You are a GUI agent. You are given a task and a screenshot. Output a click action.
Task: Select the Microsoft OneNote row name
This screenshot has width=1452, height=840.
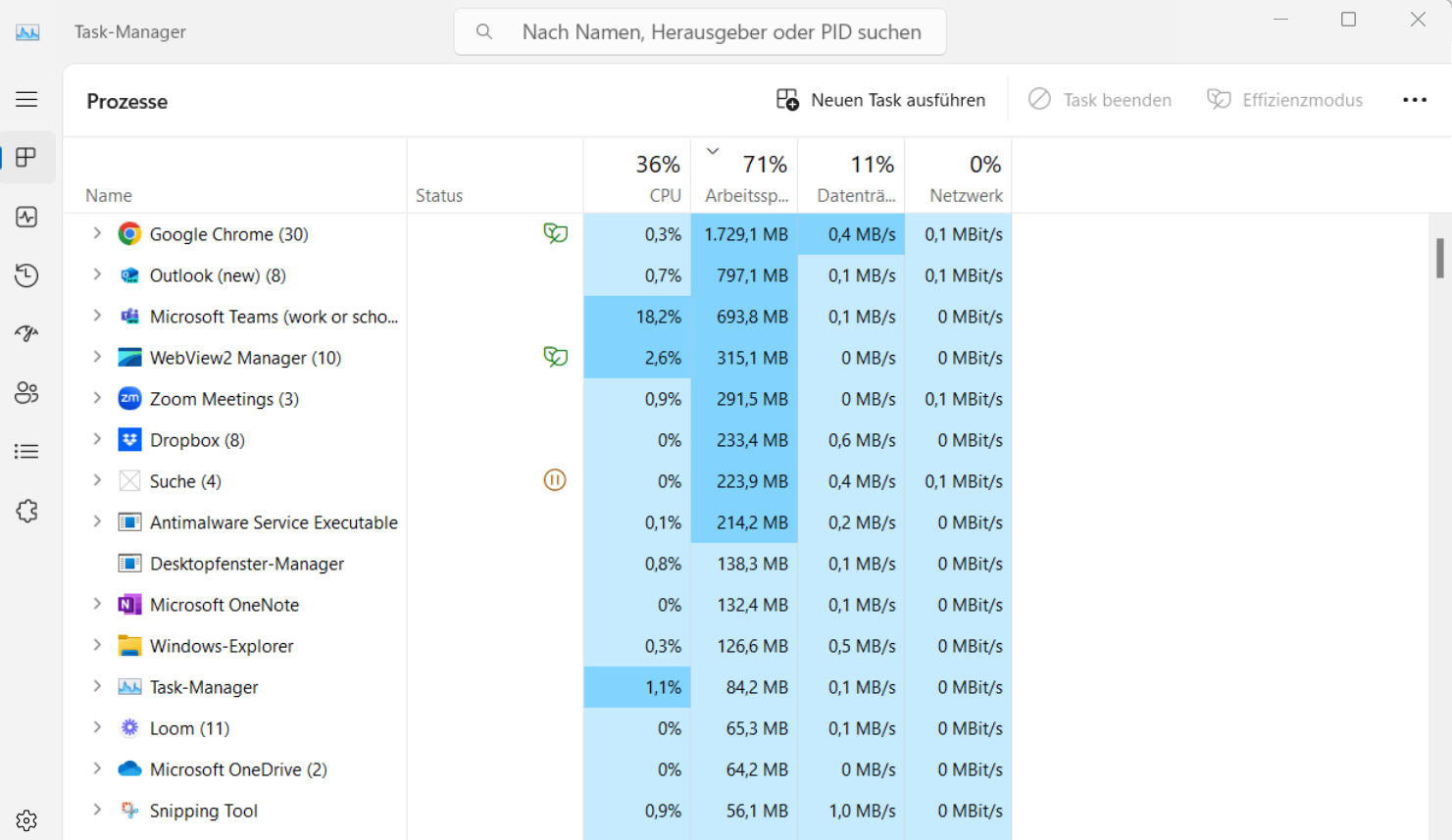[224, 605]
